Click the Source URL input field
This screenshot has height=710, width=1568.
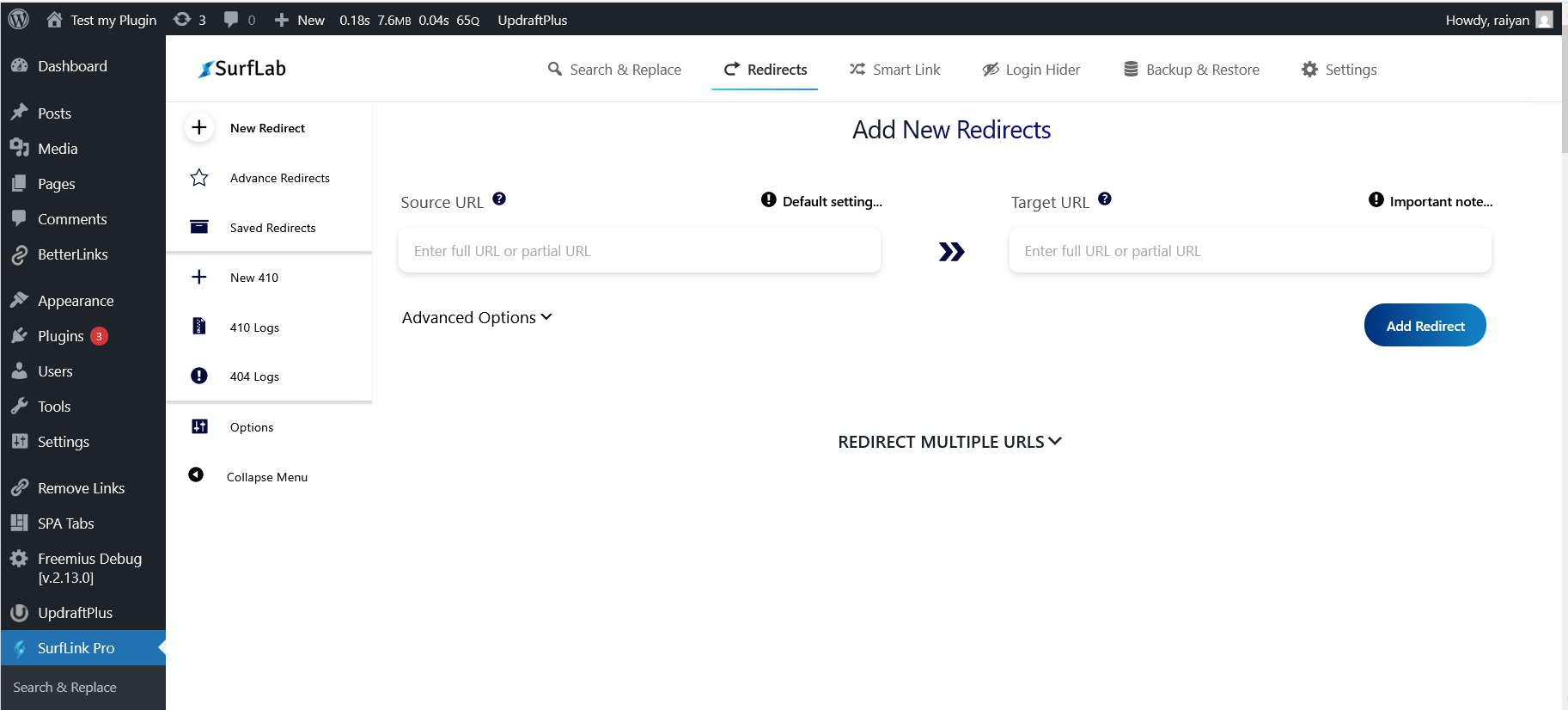click(639, 251)
